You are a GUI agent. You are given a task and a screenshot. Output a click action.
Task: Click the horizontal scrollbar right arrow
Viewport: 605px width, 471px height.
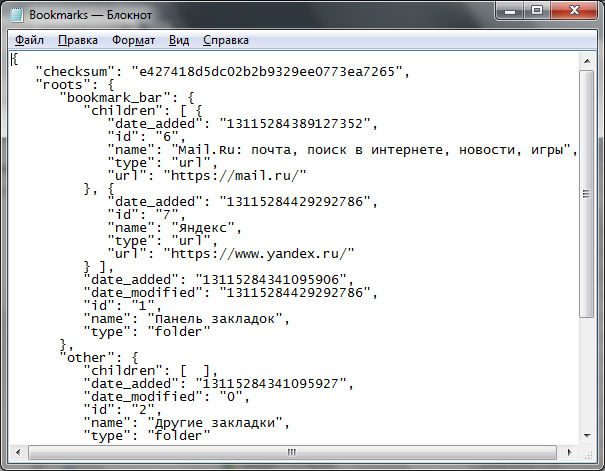pos(570,452)
